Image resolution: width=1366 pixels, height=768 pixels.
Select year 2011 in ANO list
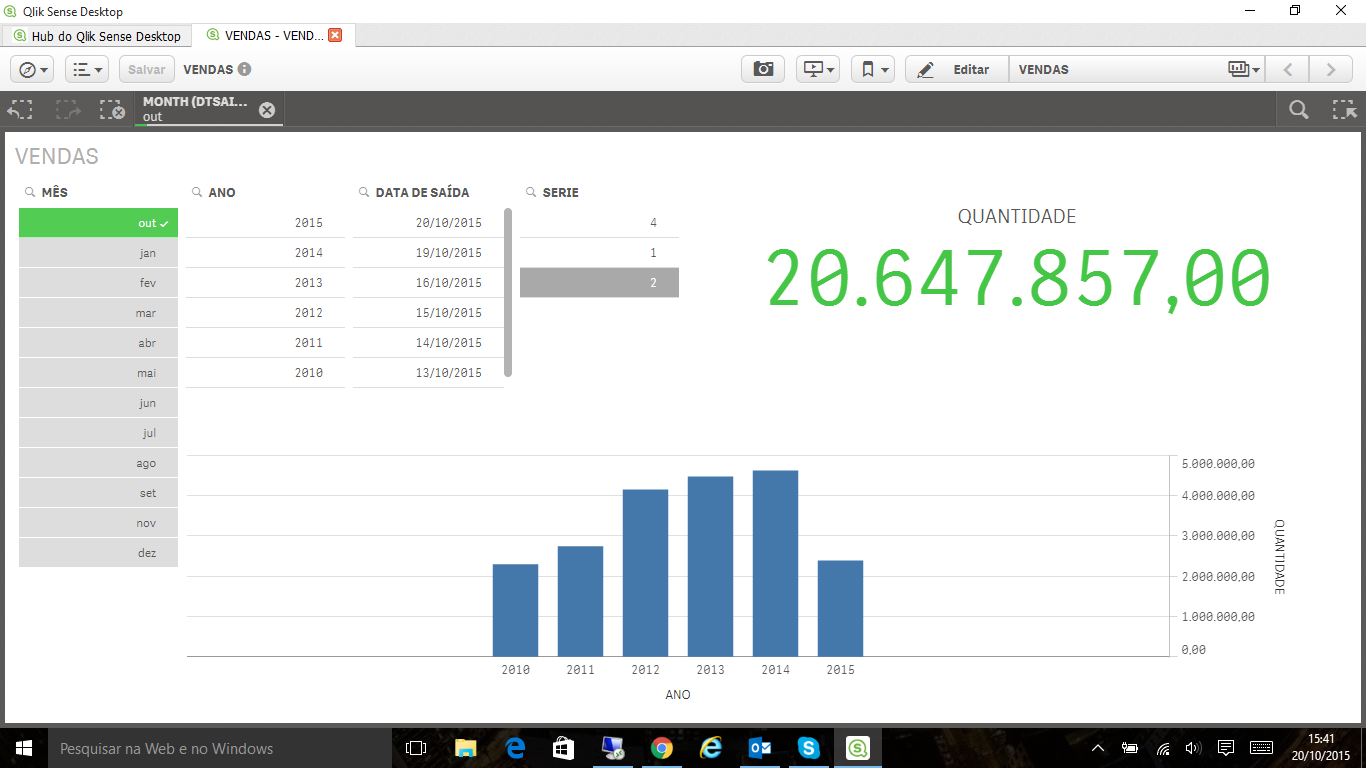[x=265, y=343]
